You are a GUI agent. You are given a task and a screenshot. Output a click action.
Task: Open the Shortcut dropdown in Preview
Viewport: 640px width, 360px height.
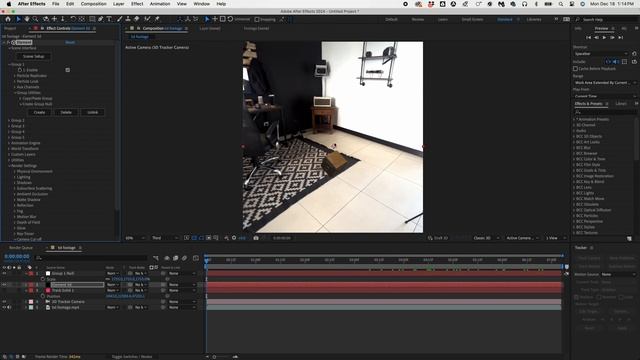pos(601,53)
